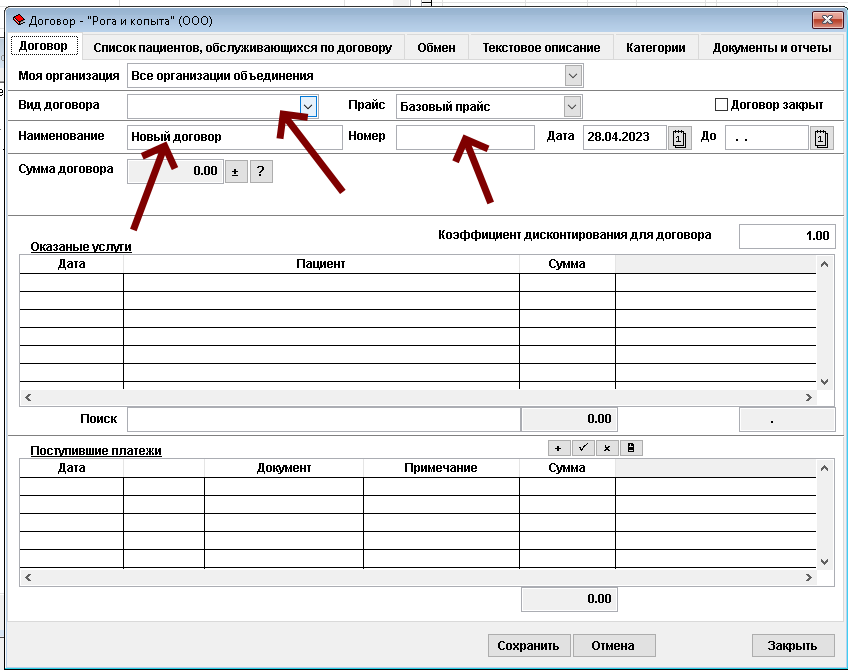Viewport: 848px width, 670px height.
Task: Click the Закрыть button
Action: point(792,645)
